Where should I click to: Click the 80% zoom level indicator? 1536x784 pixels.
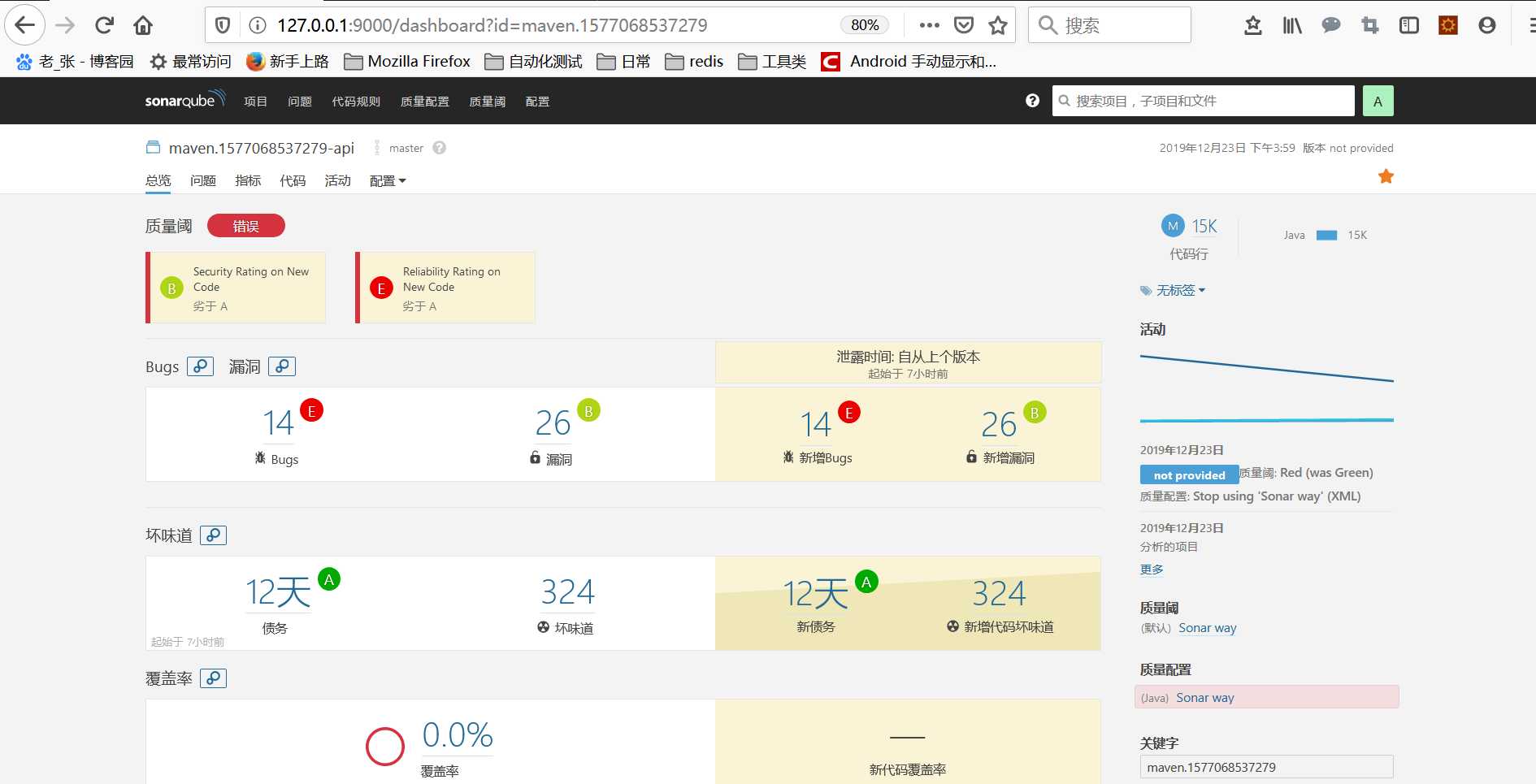865,25
